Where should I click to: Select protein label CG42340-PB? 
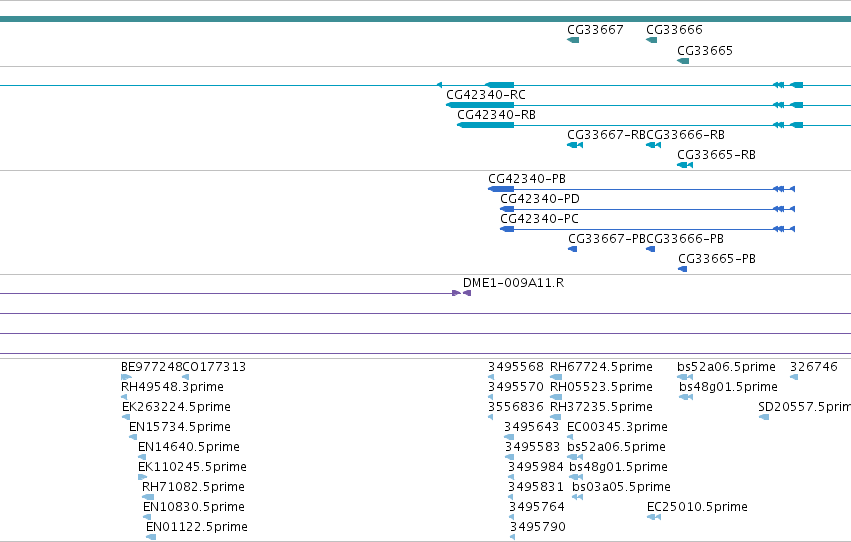click(526, 179)
